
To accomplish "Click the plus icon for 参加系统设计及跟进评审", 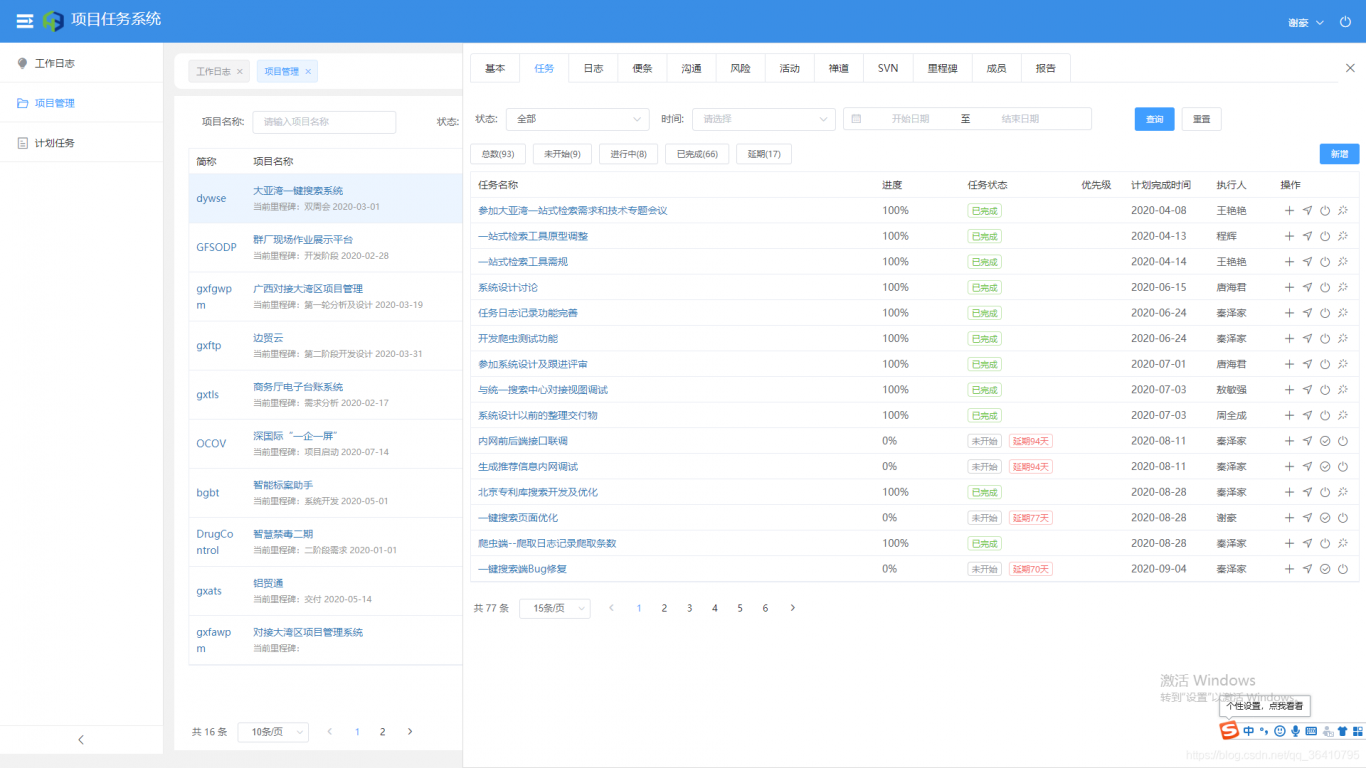I will pyautogui.click(x=1289, y=364).
